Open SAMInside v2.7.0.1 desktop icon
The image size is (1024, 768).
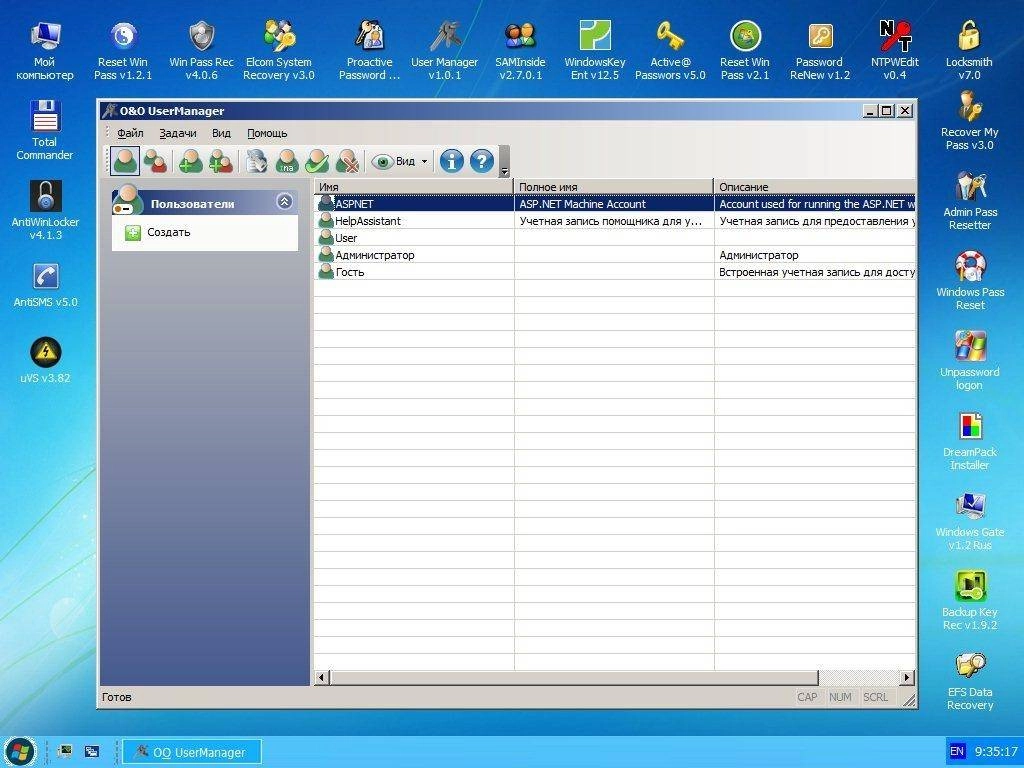click(x=520, y=50)
